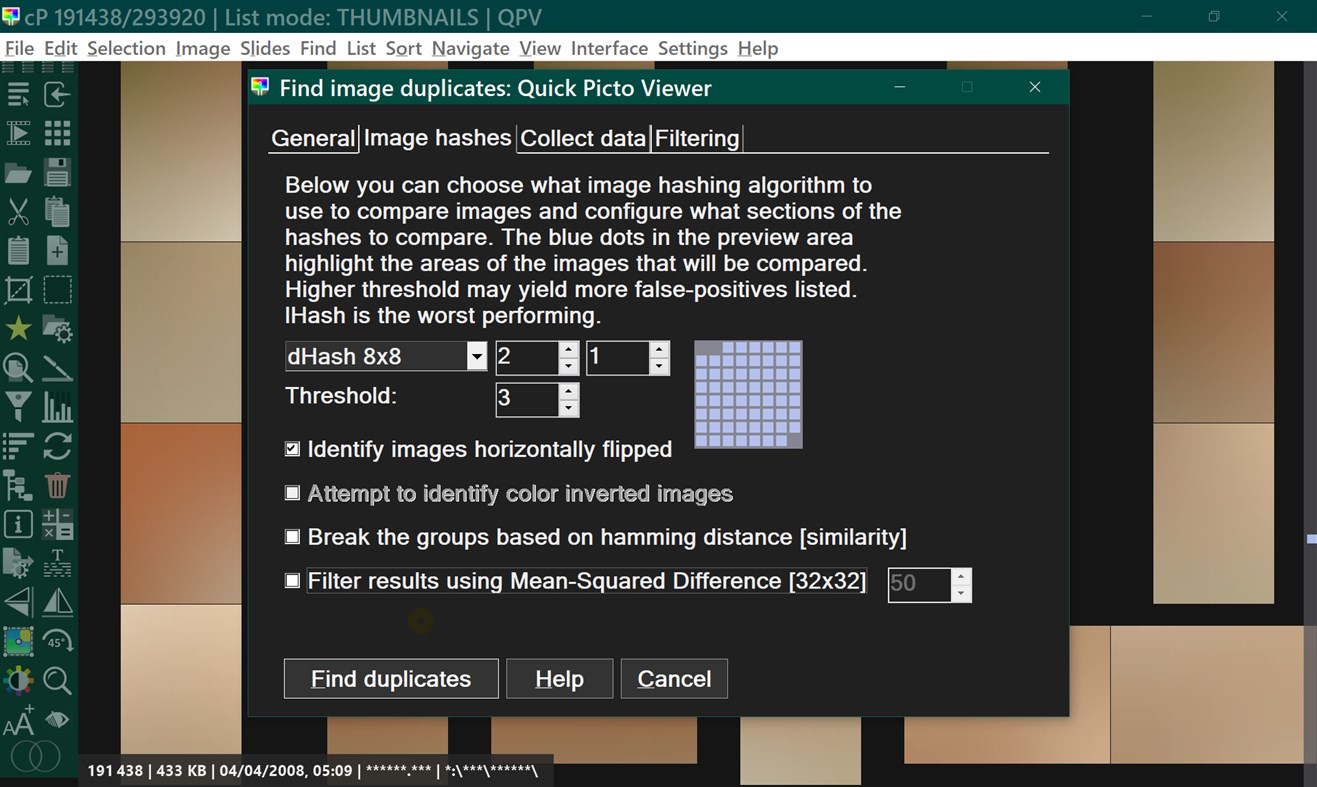Viewport: 1317px width, 787px height.
Task: Raise the Mean-Squared Difference value of 50
Action: click(x=960, y=578)
